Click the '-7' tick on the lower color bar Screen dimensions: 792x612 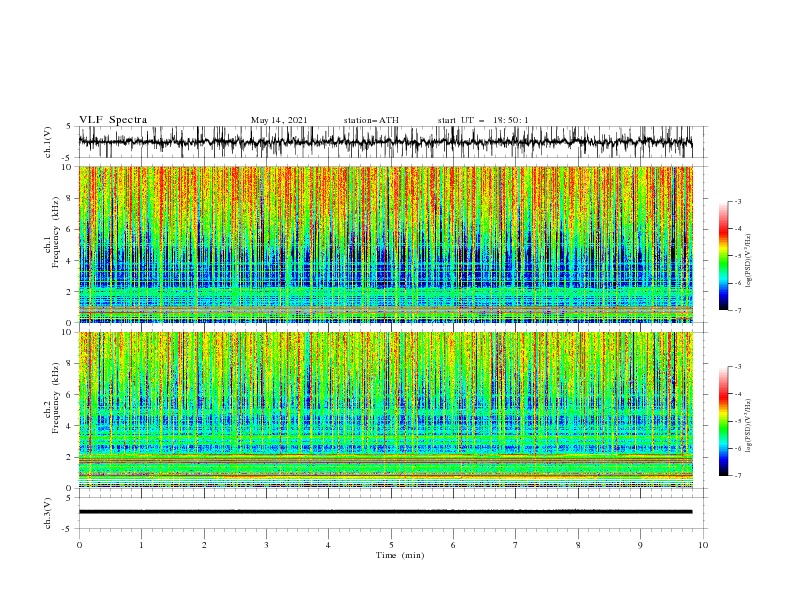tap(737, 475)
